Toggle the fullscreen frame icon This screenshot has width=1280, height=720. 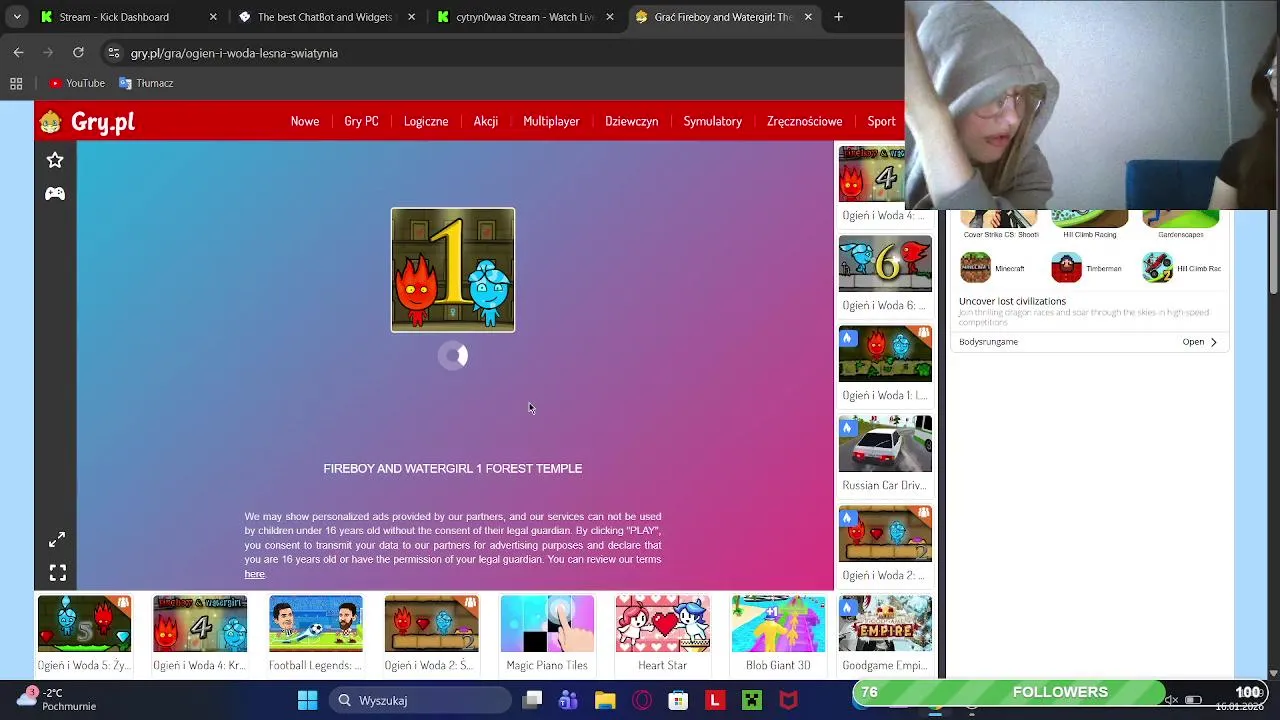[x=57, y=573]
